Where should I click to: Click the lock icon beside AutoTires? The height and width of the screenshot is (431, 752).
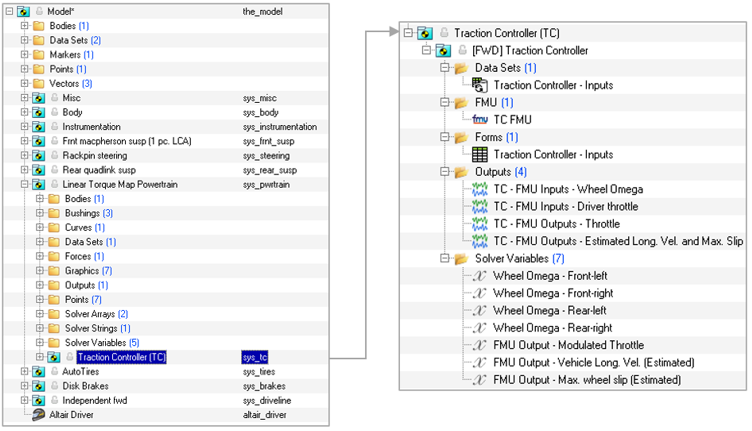point(54,371)
